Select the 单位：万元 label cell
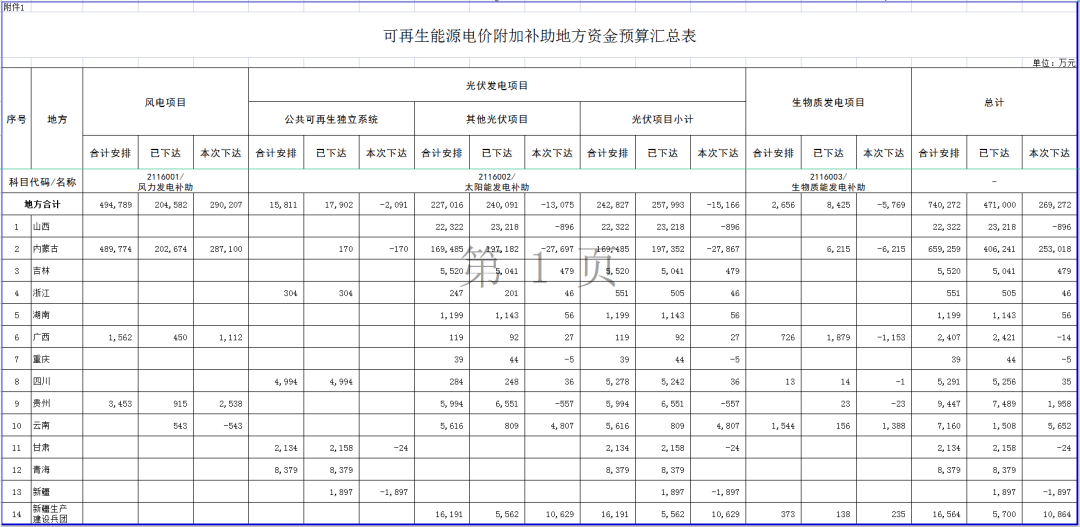1080x527 pixels. pyautogui.click(x=1053, y=63)
